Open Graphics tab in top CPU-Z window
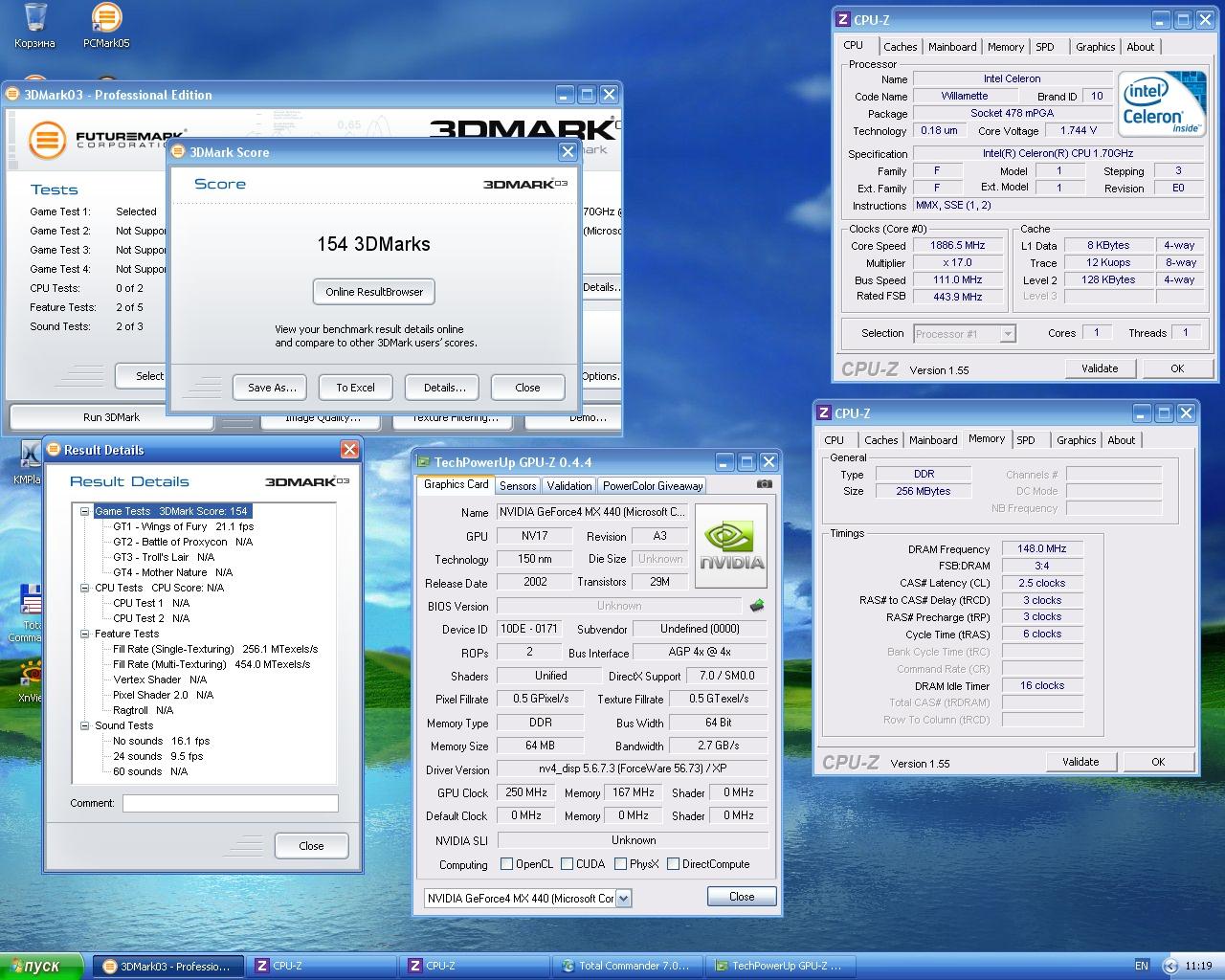Image resolution: width=1225 pixels, height=980 pixels. pyautogui.click(x=1095, y=47)
